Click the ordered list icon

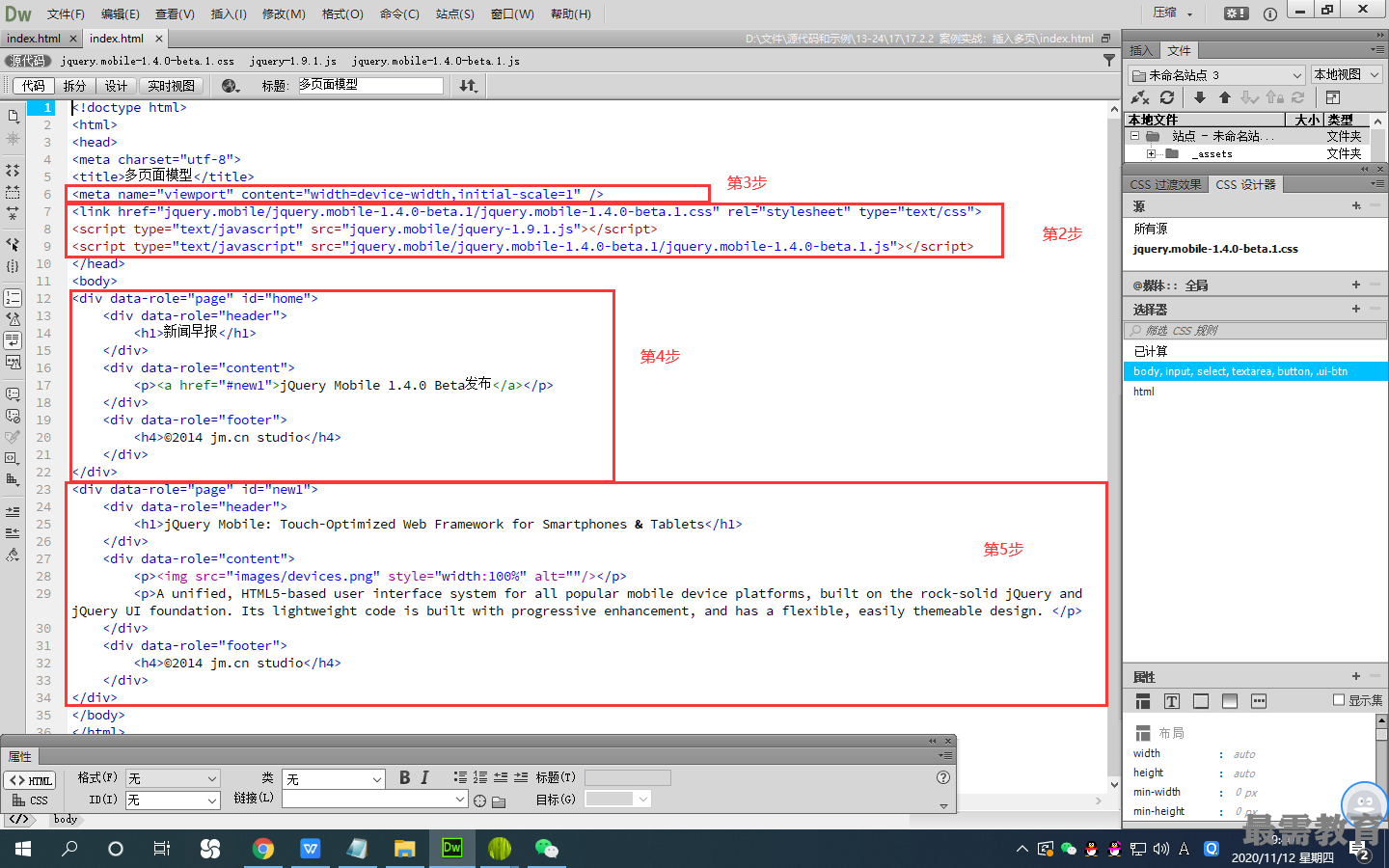pyautogui.click(x=480, y=777)
